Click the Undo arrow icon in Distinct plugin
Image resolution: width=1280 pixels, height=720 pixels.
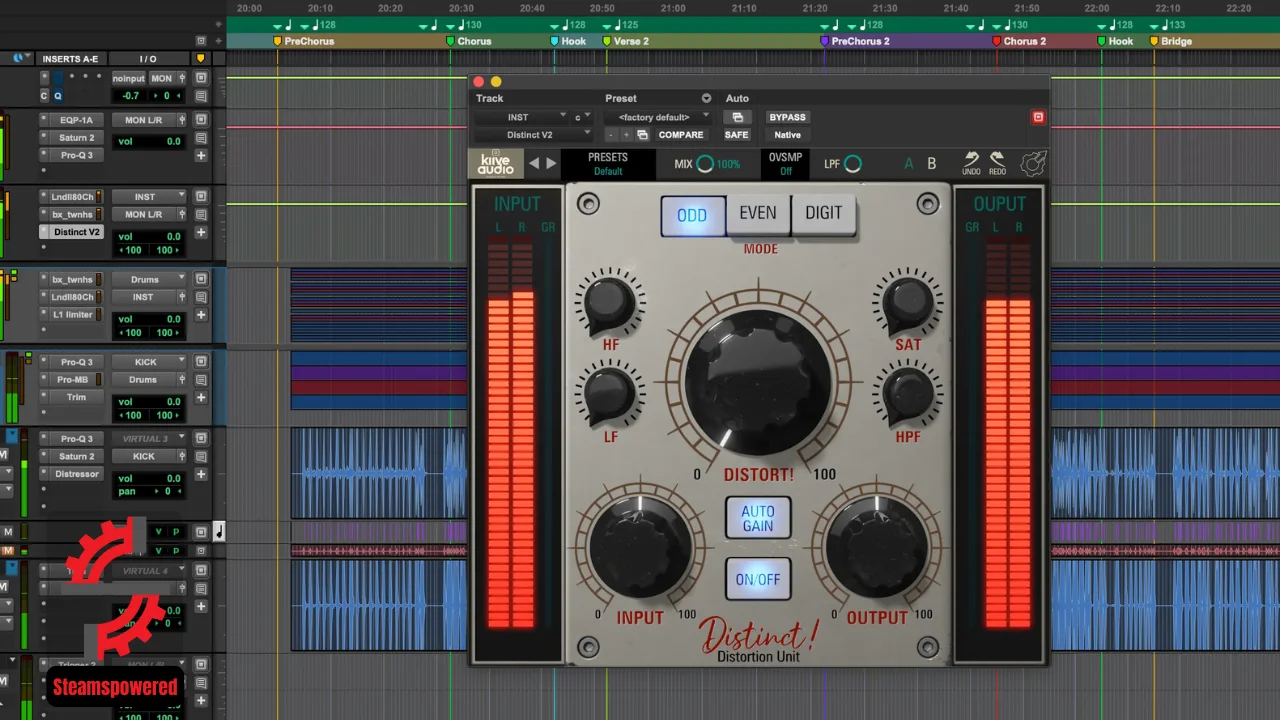tap(971, 161)
